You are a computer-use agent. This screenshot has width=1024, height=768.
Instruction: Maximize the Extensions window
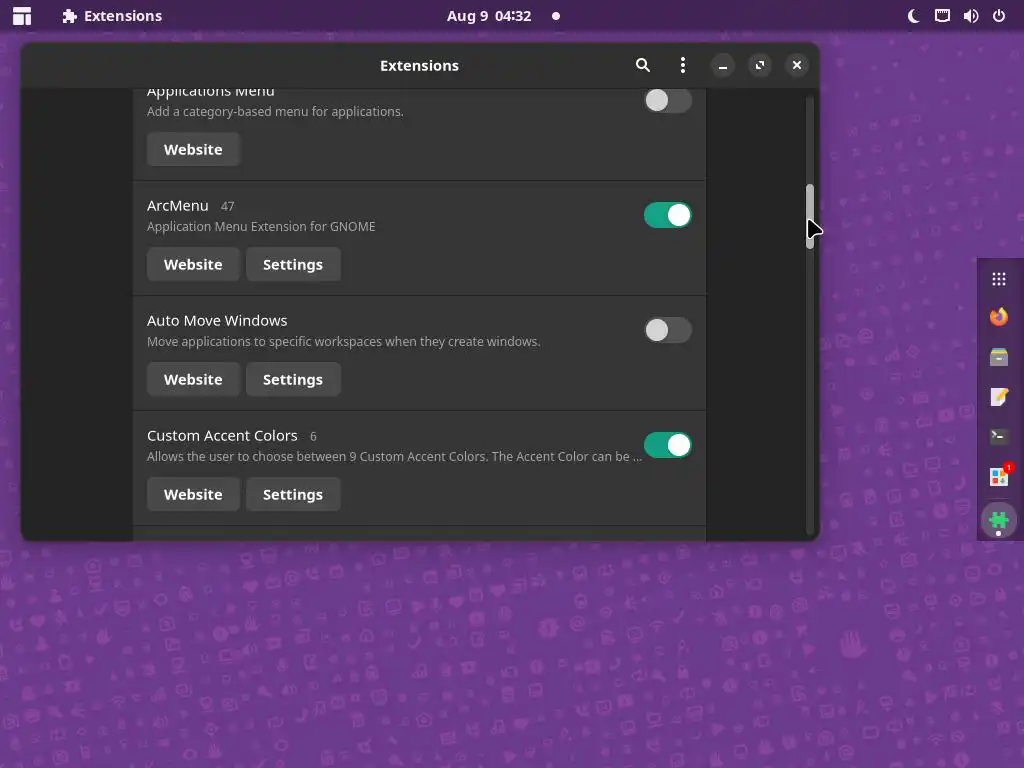point(760,65)
